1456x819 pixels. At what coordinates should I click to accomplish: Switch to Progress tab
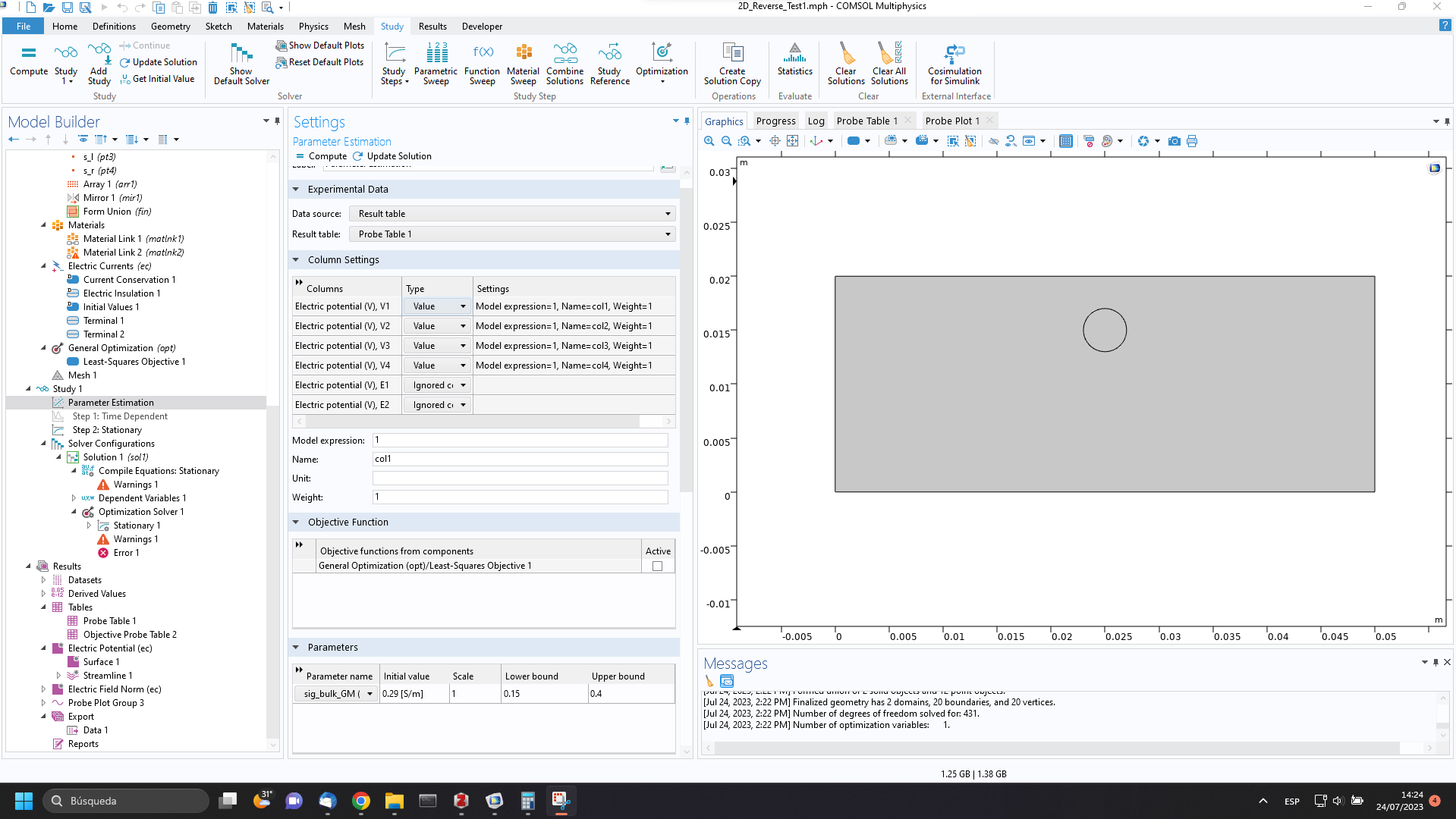click(775, 121)
